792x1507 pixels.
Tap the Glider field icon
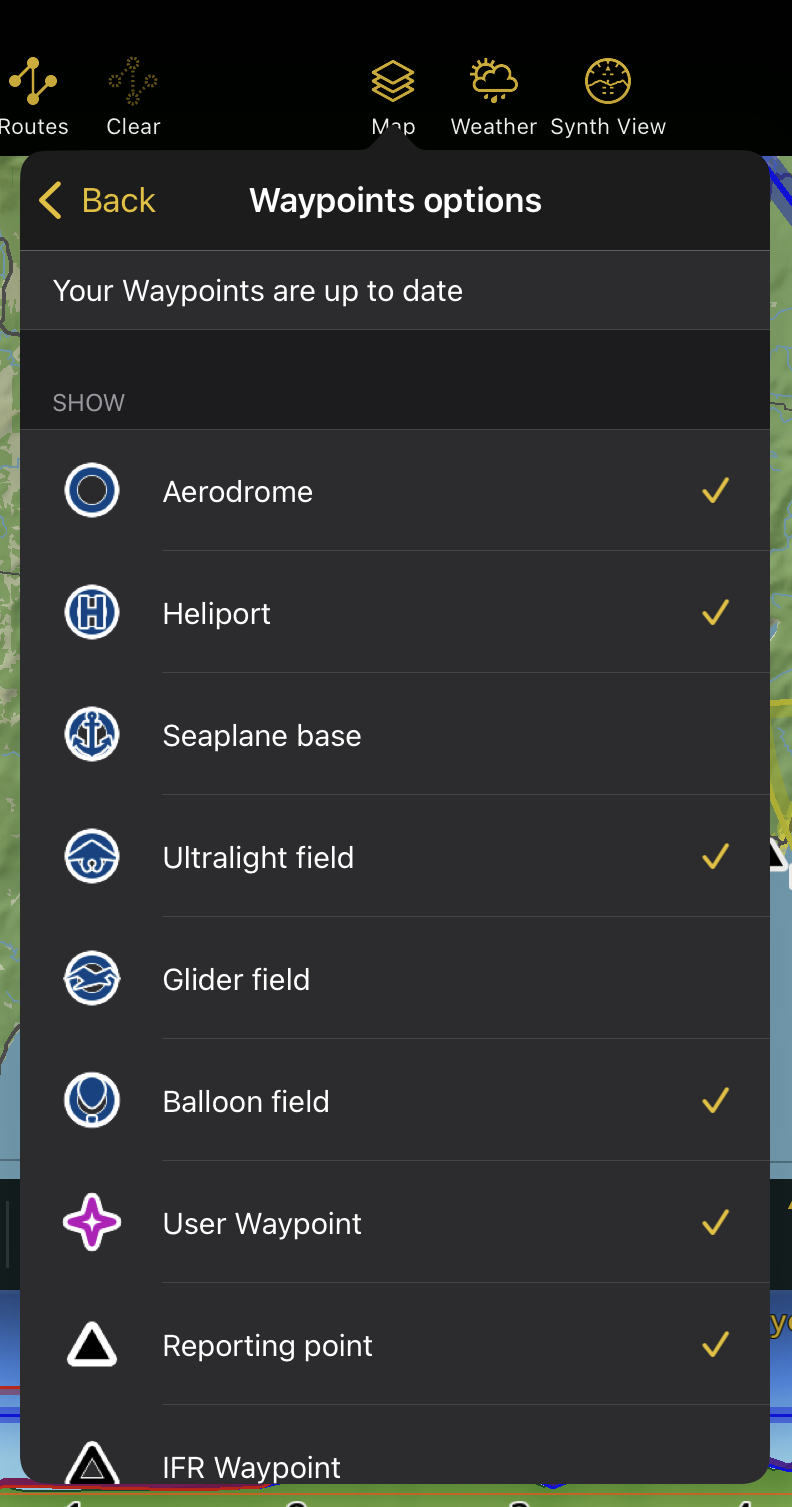92,978
